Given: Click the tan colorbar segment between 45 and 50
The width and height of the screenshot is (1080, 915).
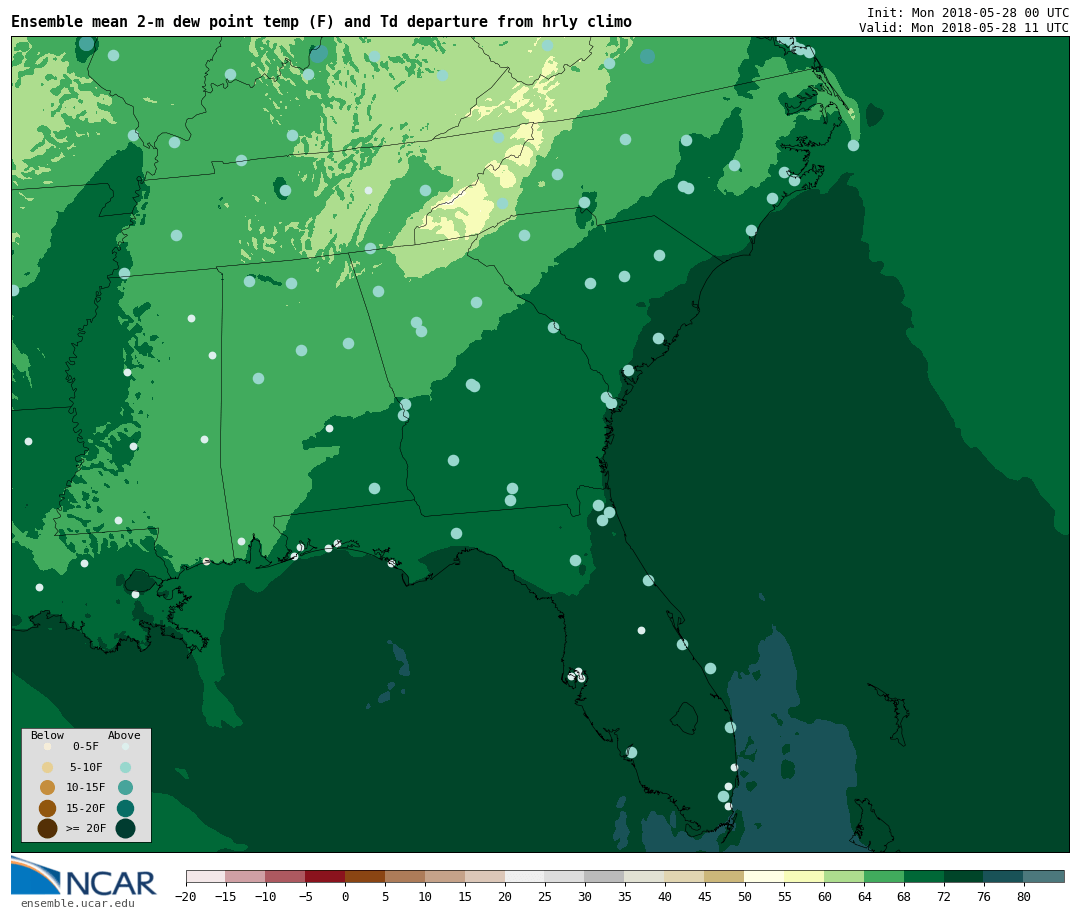Looking at the screenshot, I should (725, 877).
